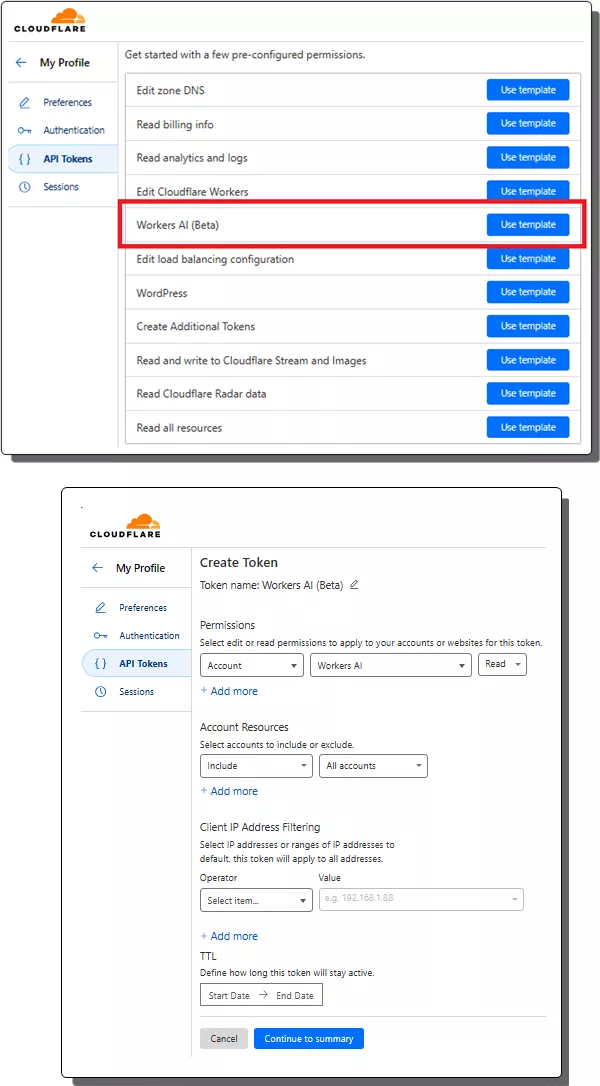Use the Edit zone DNS template
Screen dimensions: 600x1086
click(528, 90)
